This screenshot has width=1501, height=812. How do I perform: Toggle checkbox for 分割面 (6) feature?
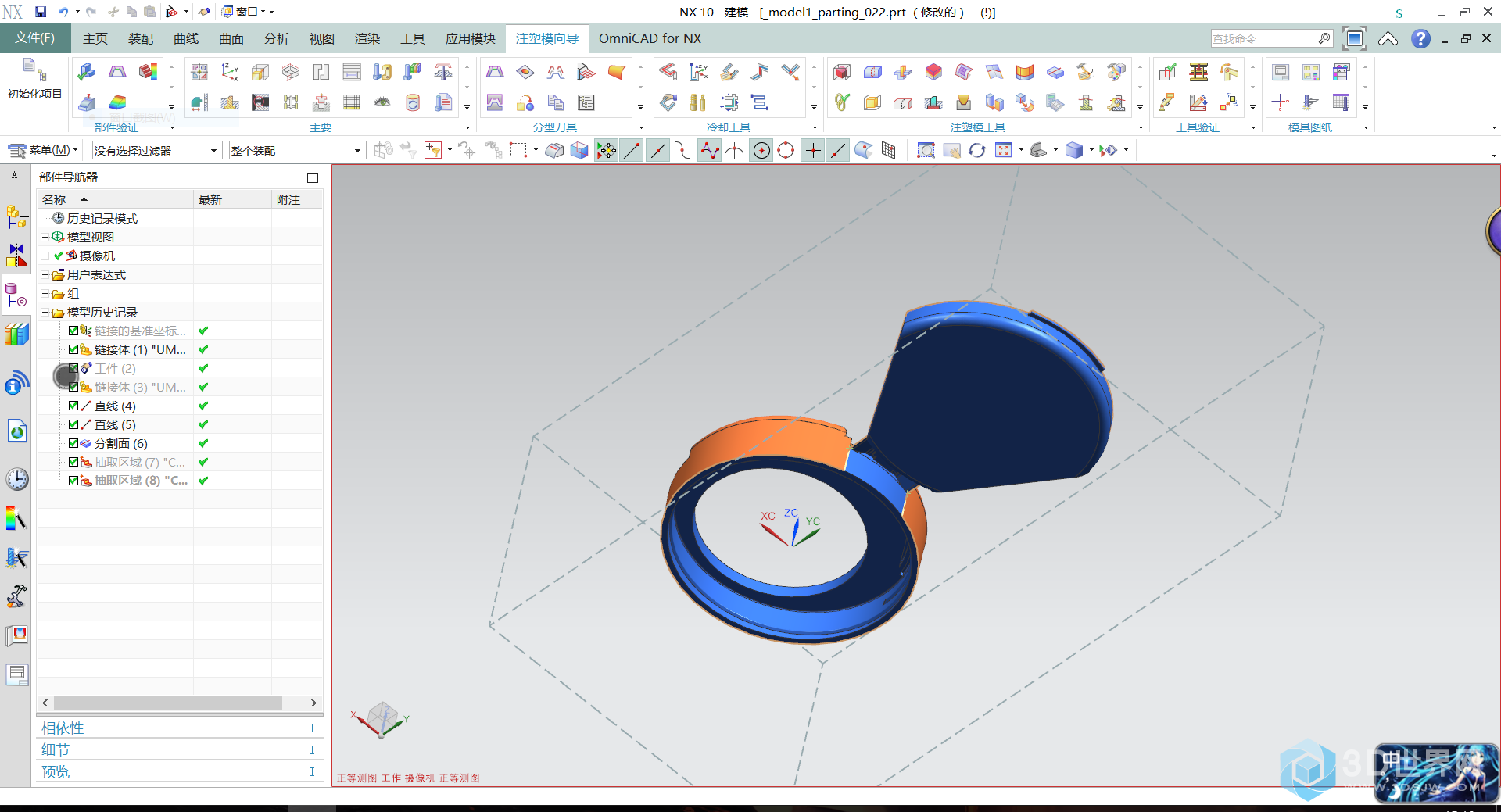pos(73,443)
